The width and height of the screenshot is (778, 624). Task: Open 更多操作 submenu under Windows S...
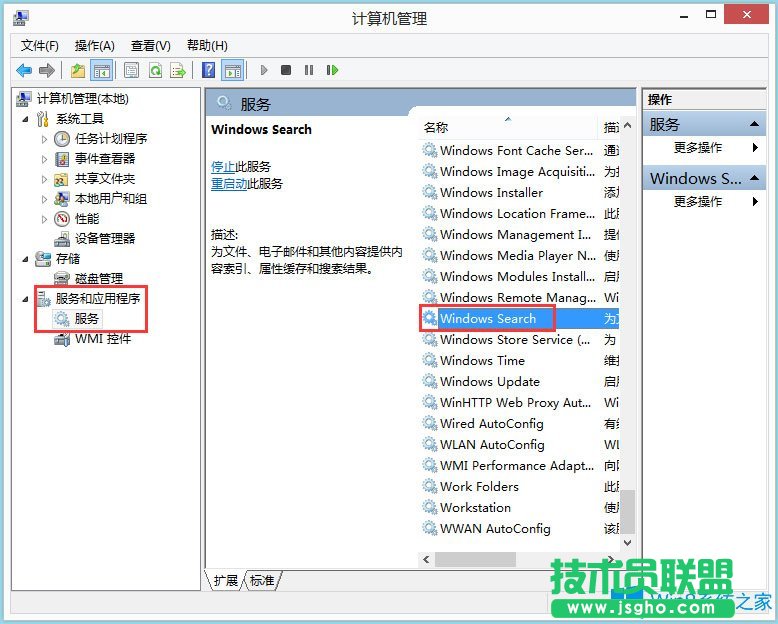point(698,201)
